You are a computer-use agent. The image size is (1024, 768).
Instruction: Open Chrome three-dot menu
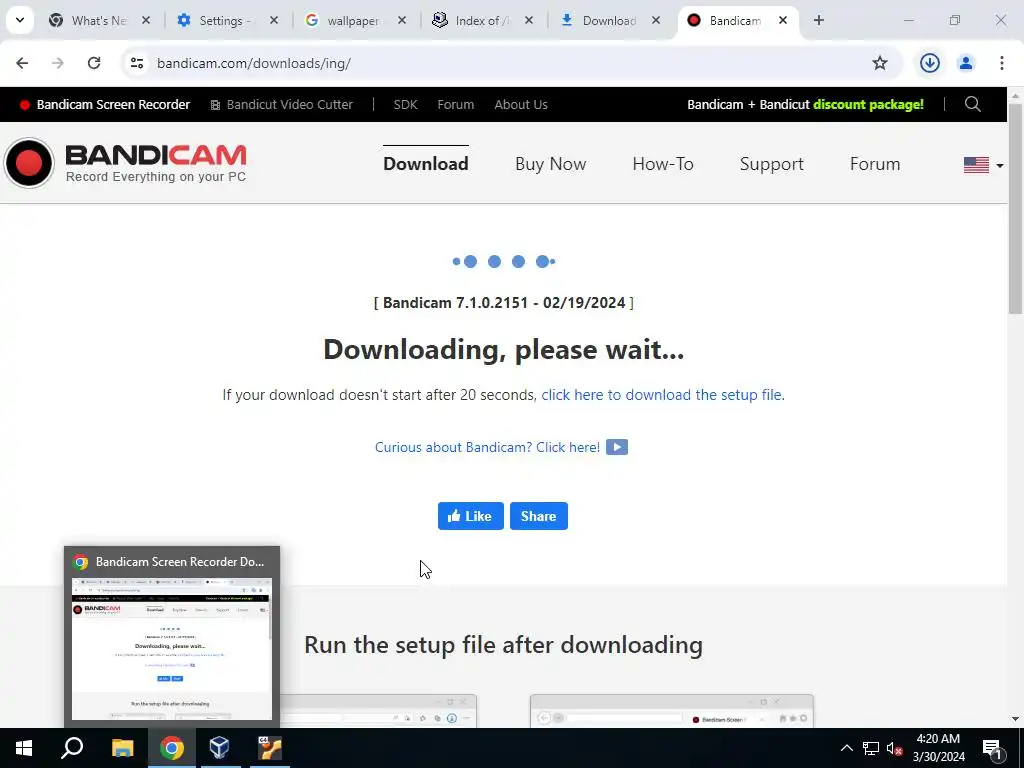click(x=1001, y=63)
